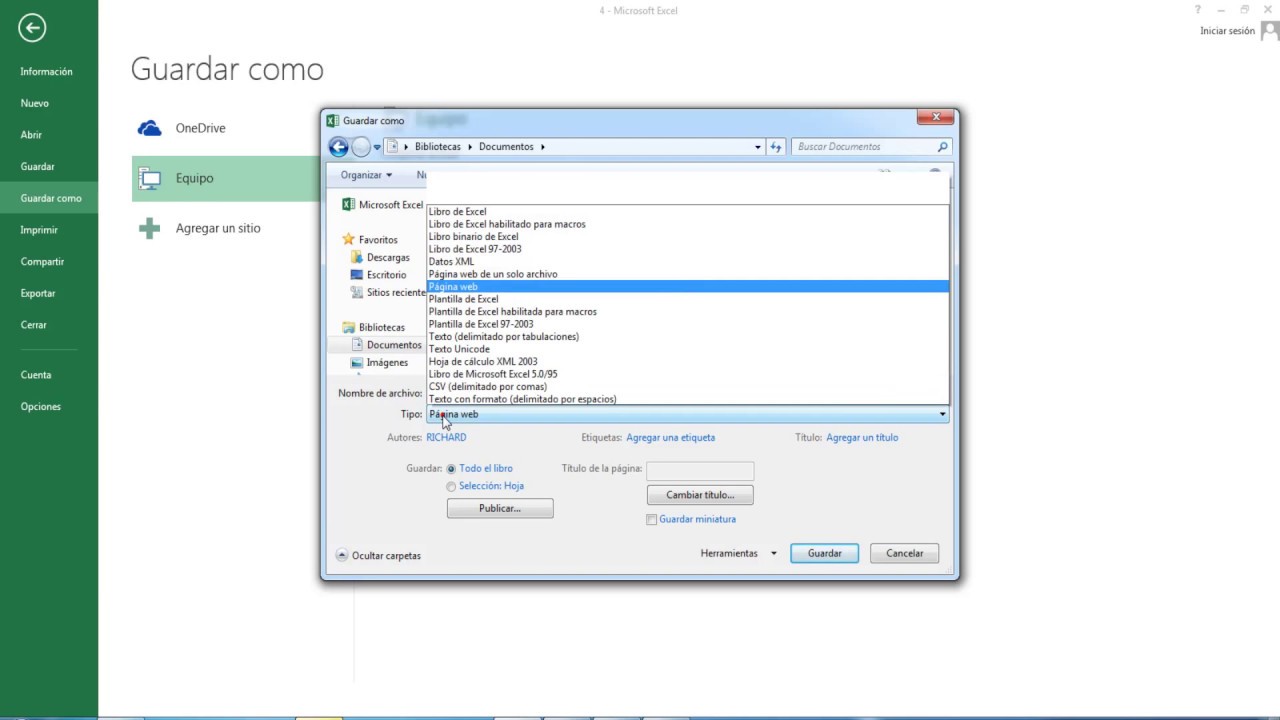
Task: Choose highlighted Página web in the type list
Action: (x=688, y=287)
